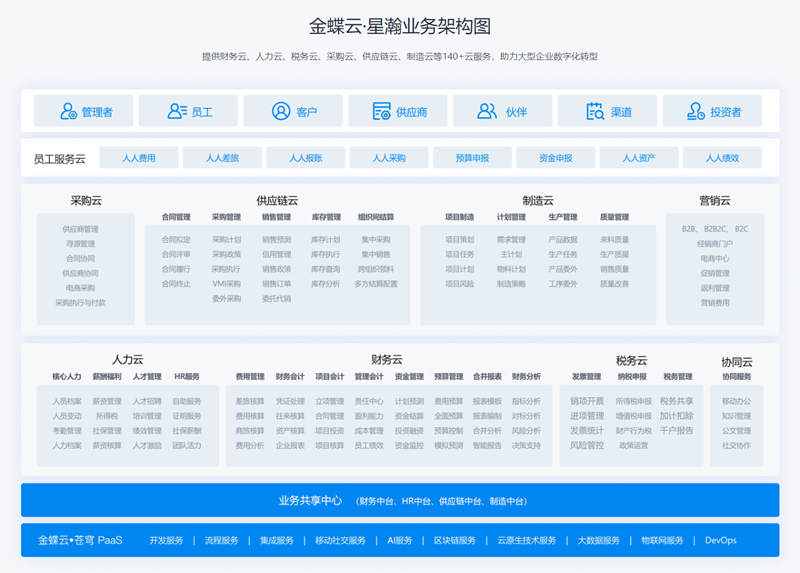This screenshot has width=800, height=573.
Task: Click the 税务云 section heading
Action: 632,360
